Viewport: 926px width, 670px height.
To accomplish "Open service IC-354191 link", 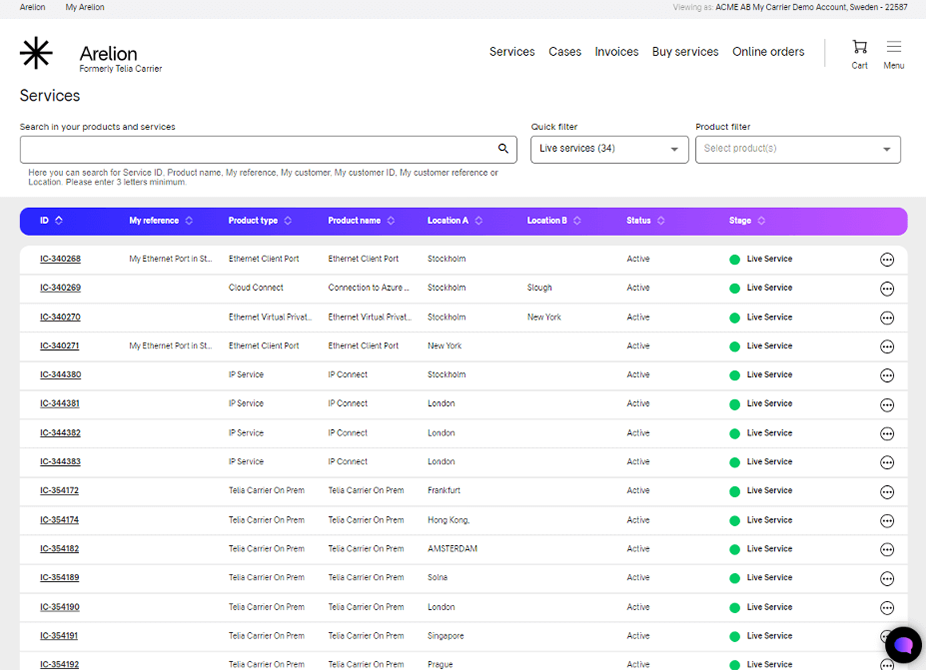I will coord(58,636).
